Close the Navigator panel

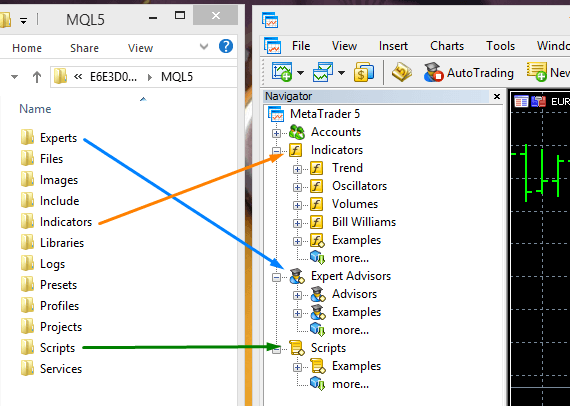497,97
